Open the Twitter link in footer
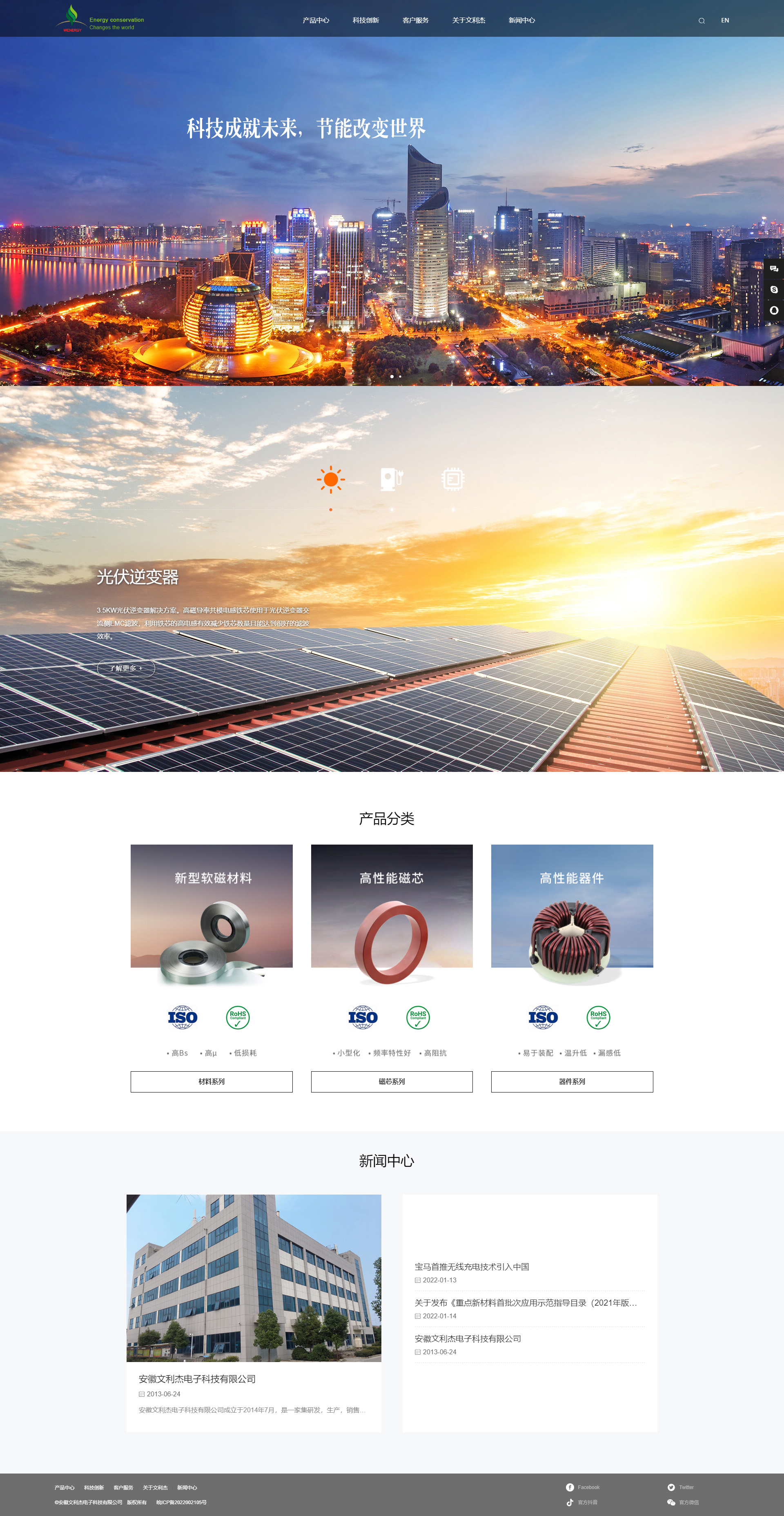The image size is (784, 1516). (x=680, y=1487)
